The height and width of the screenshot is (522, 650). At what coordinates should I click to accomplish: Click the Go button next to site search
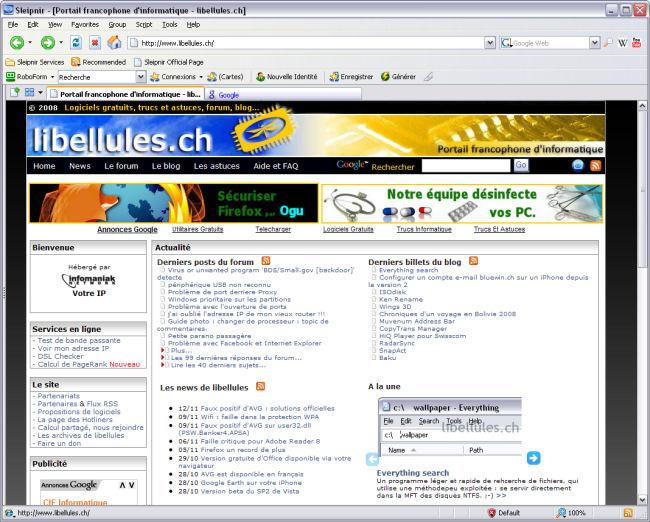[521, 165]
